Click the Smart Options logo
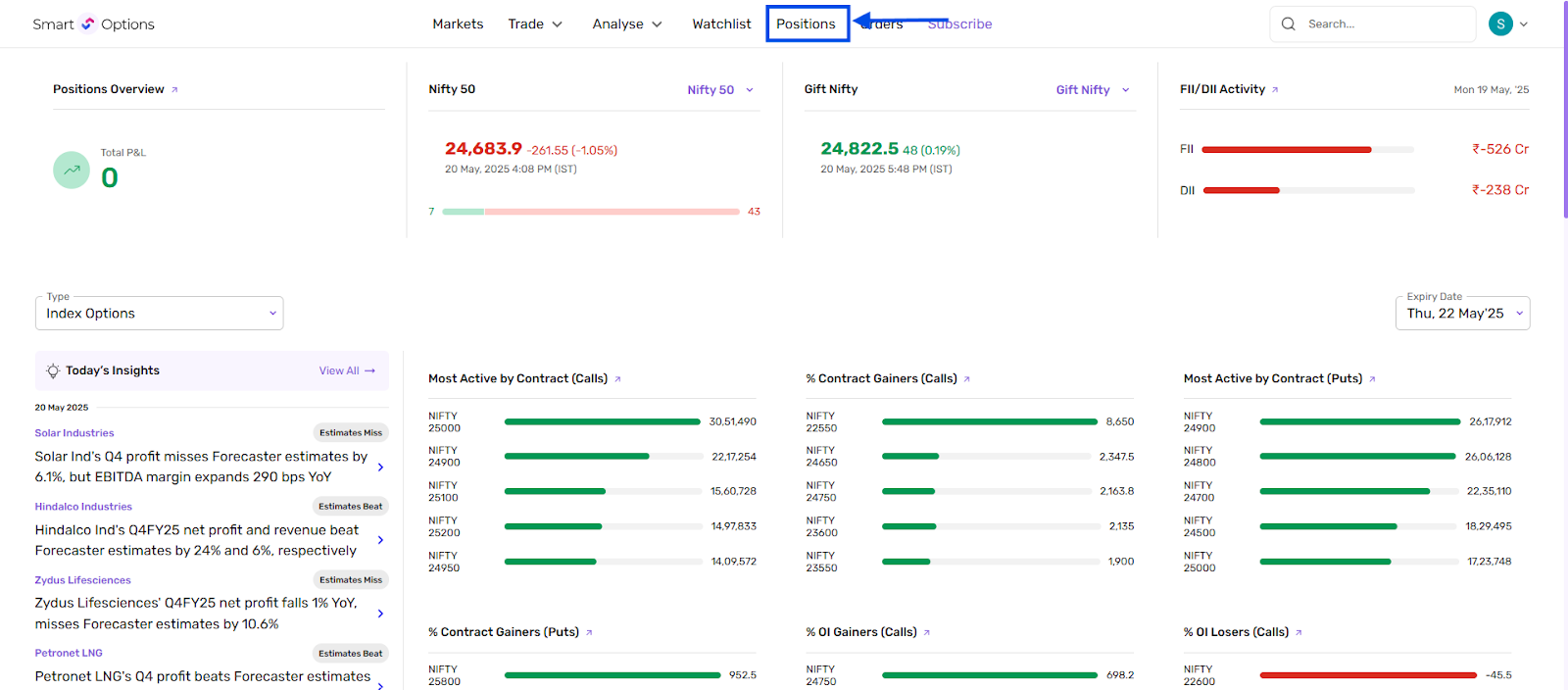1568x690 pixels. (x=93, y=24)
